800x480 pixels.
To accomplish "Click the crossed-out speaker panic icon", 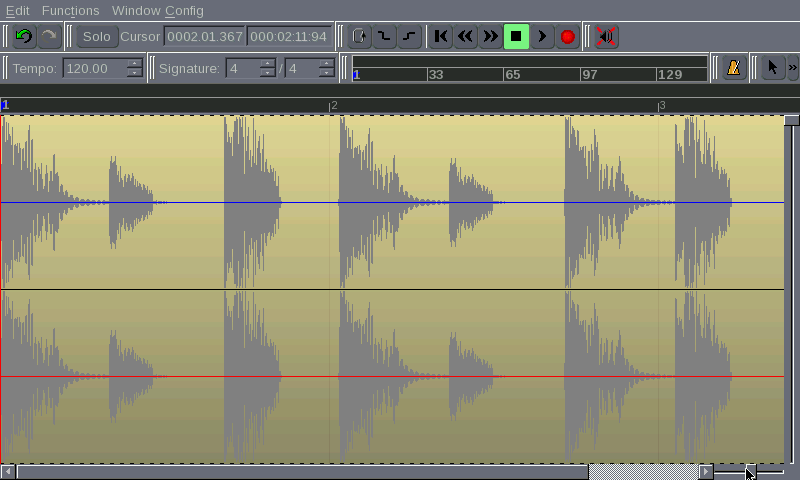I will pos(606,36).
